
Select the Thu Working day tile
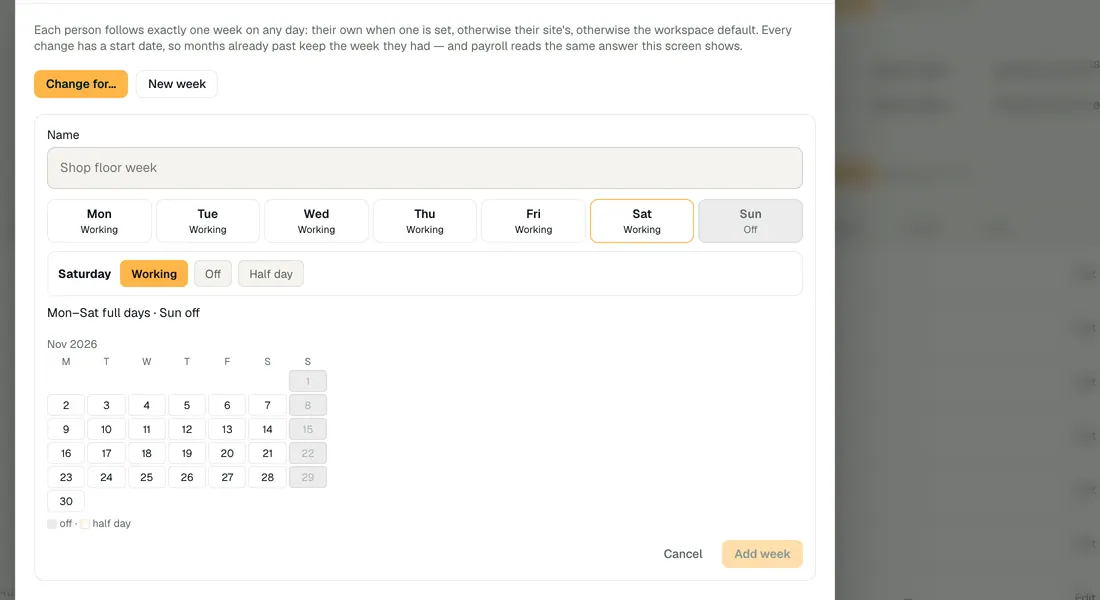pyautogui.click(x=424, y=221)
